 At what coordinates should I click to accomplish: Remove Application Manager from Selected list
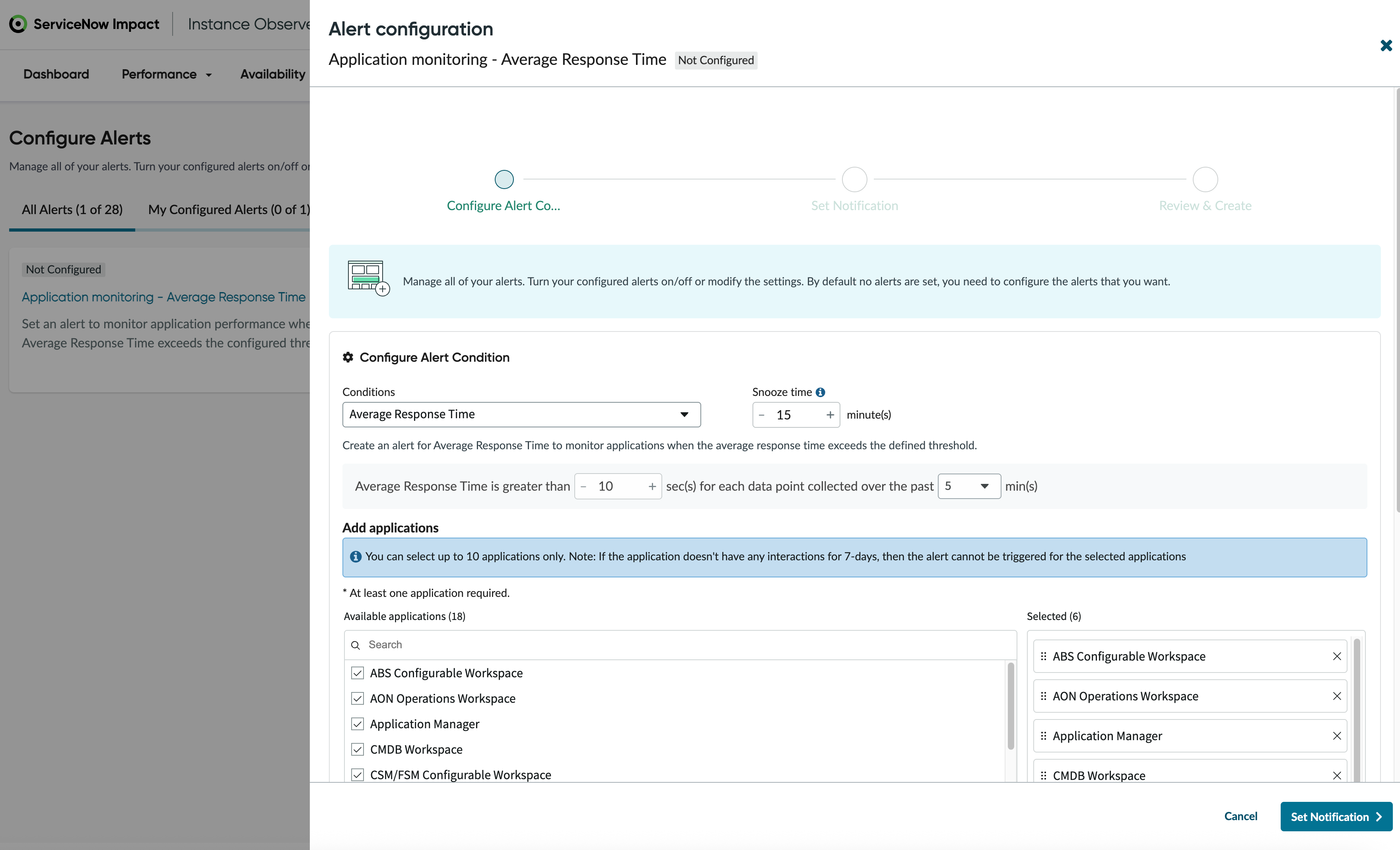[1337, 736]
